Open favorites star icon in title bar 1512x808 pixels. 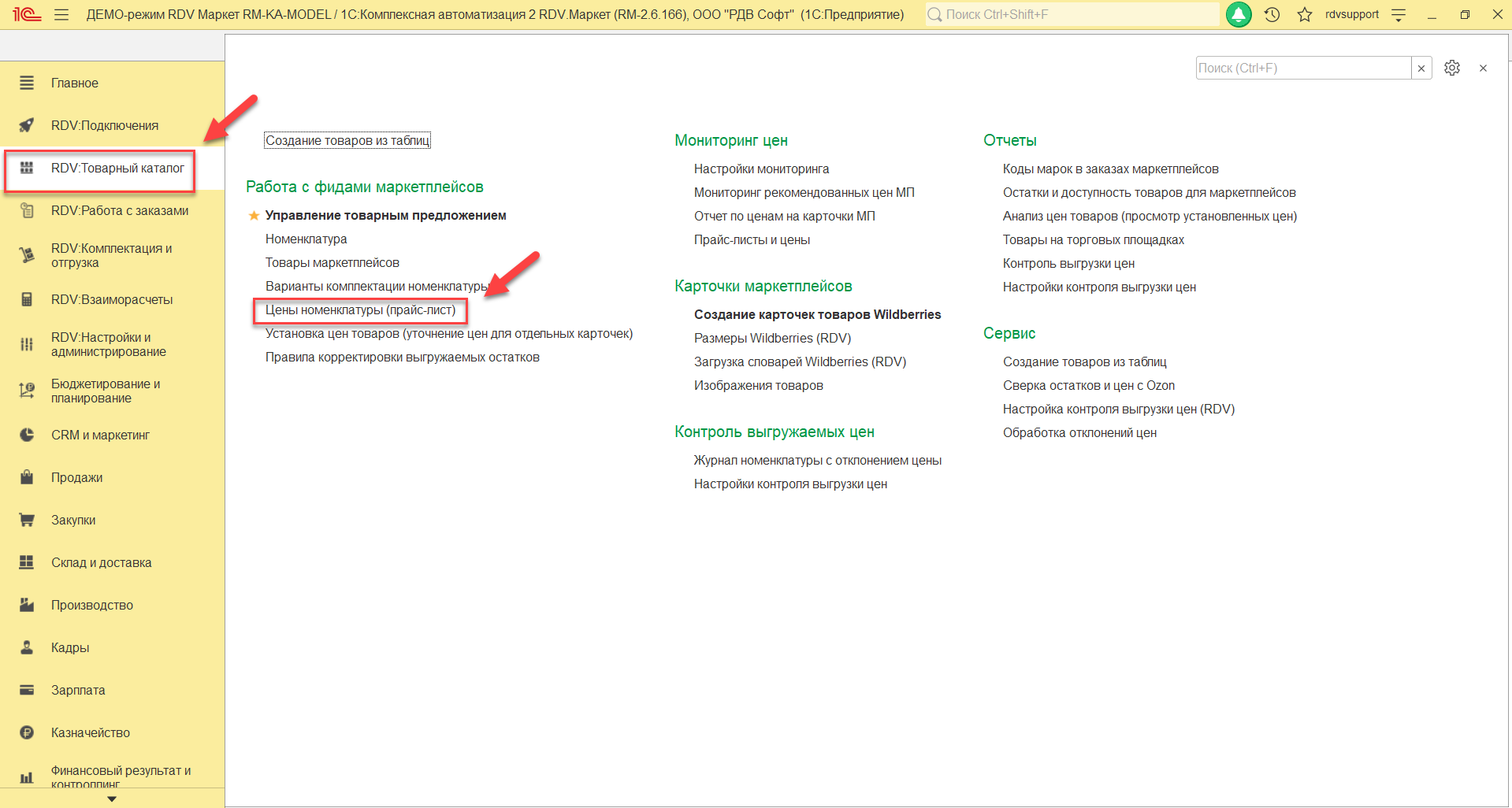pyautogui.click(x=1305, y=15)
